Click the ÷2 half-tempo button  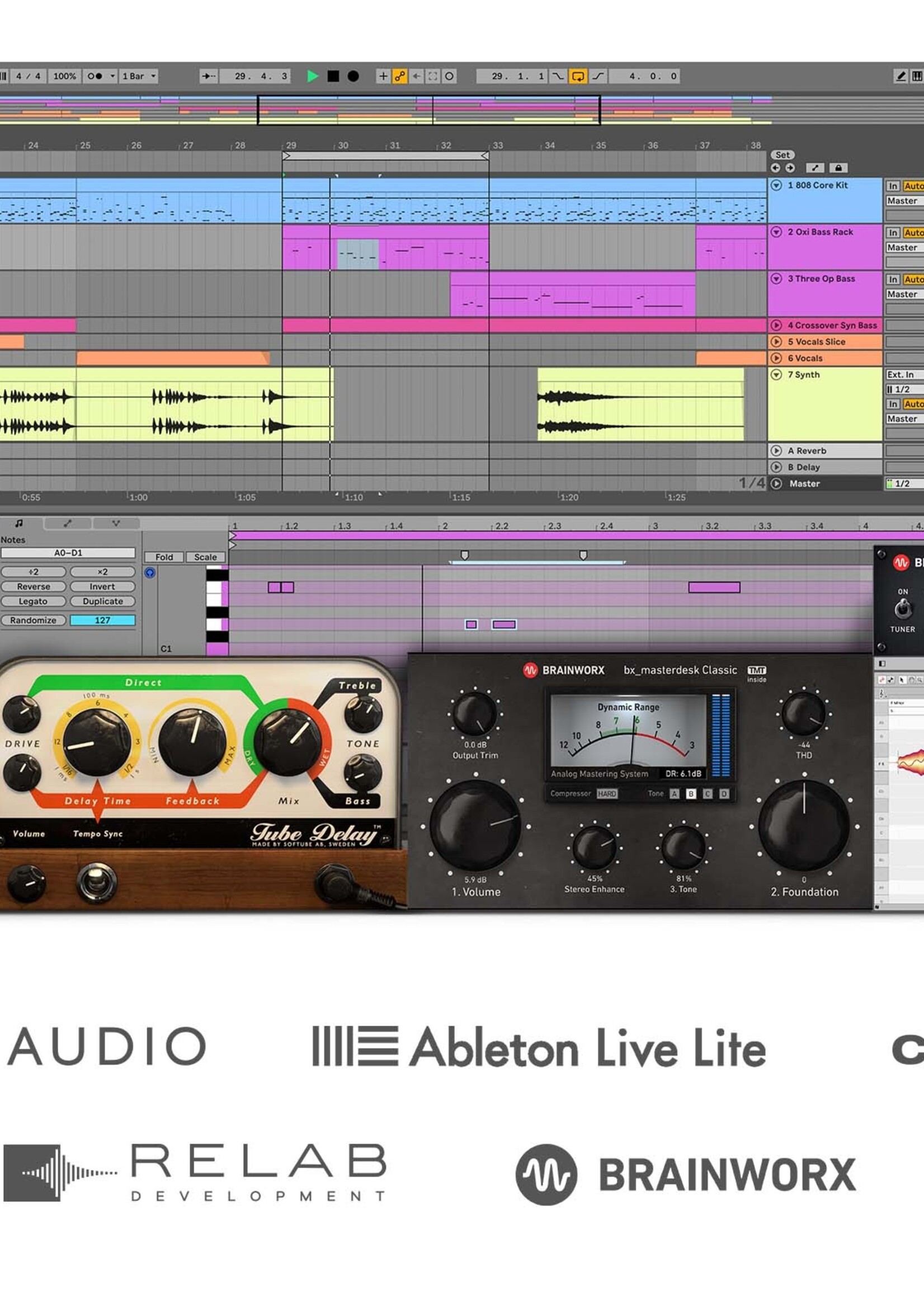click(34, 572)
